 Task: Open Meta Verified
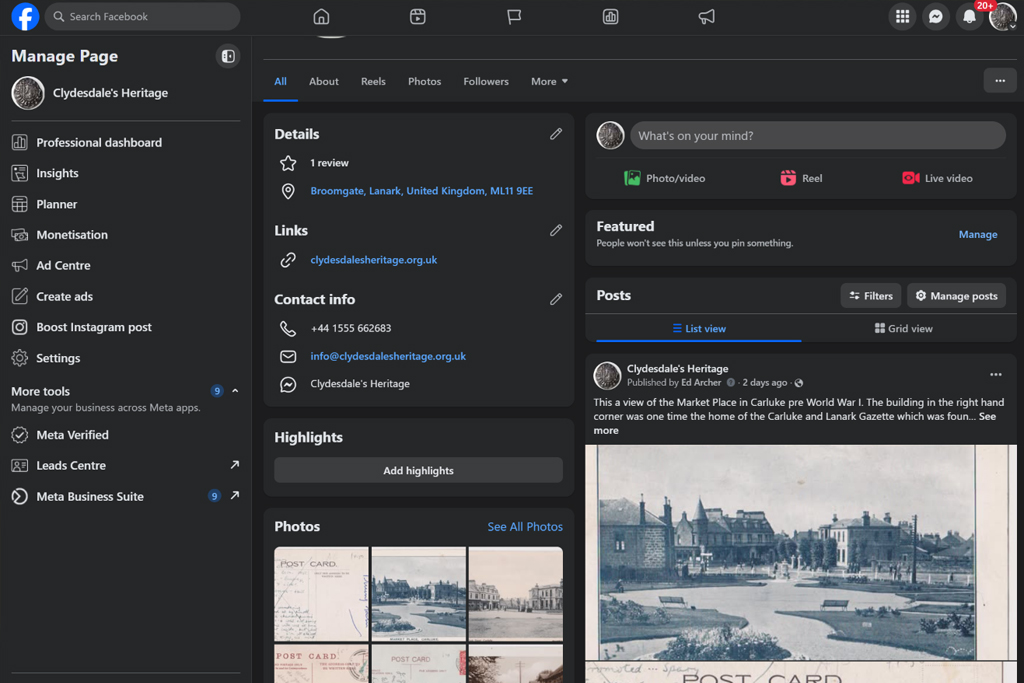125,435
